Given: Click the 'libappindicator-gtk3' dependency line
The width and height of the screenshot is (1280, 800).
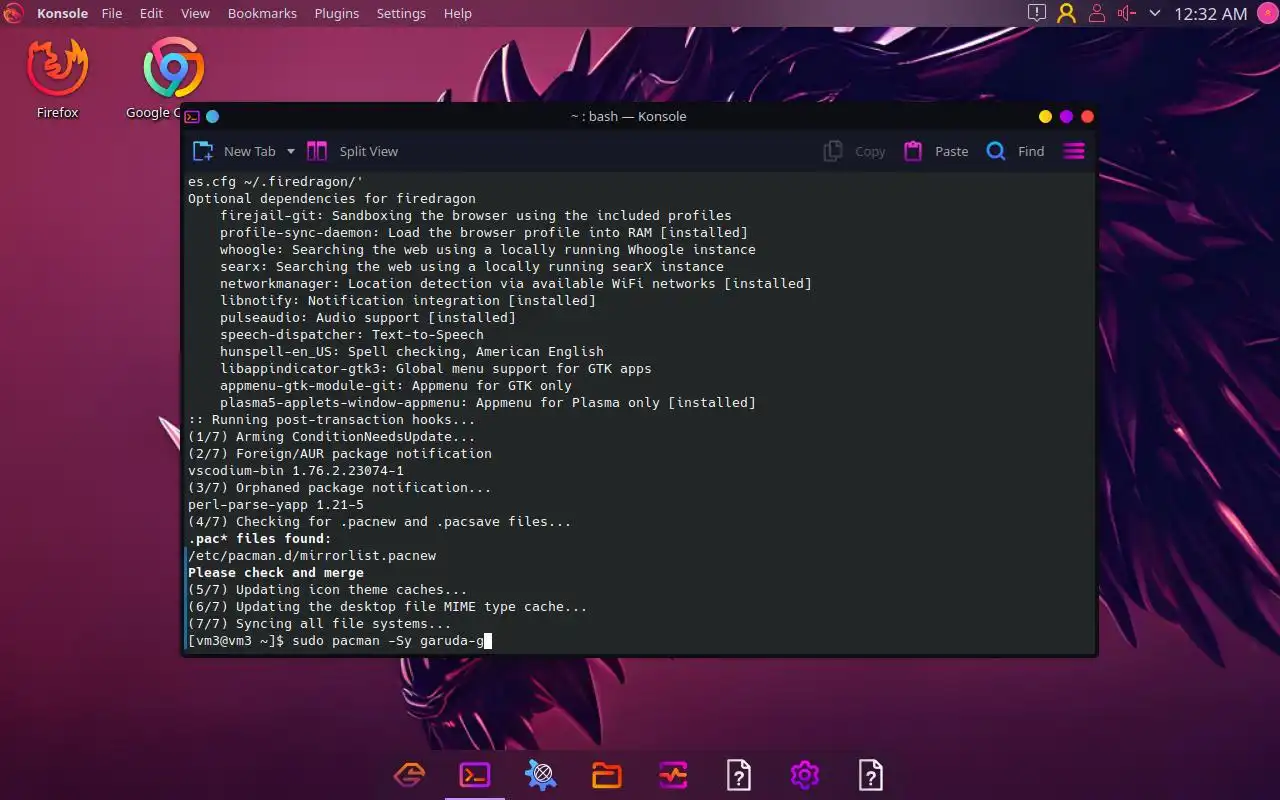Looking at the screenshot, I should 436,368.
